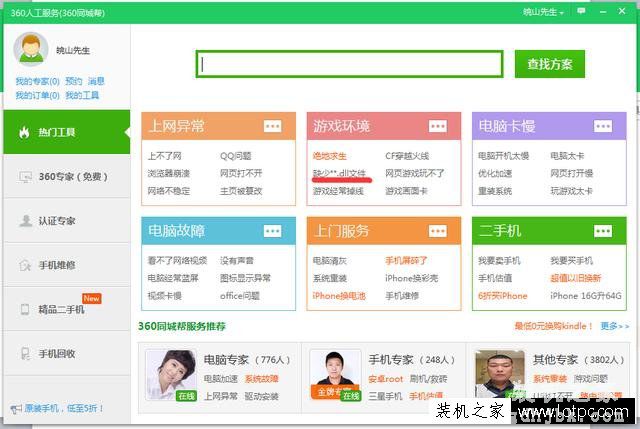The width and height of the screenshot is (640, 429).
Task: Click the 查找方案 search button
Action: point(550,64)
